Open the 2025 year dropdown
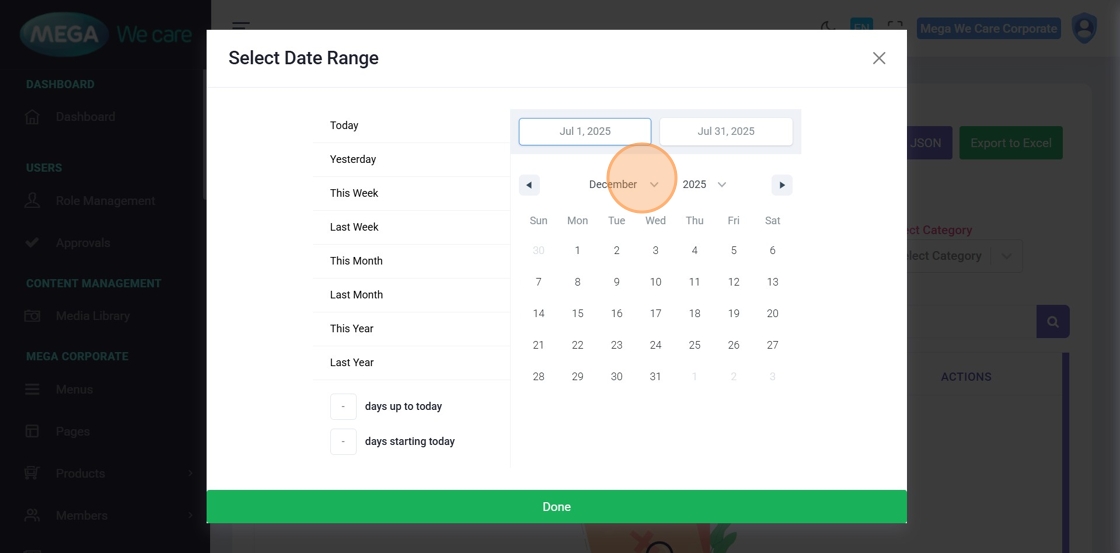The width and height of the screenshot is (1120, 553). 704,185
